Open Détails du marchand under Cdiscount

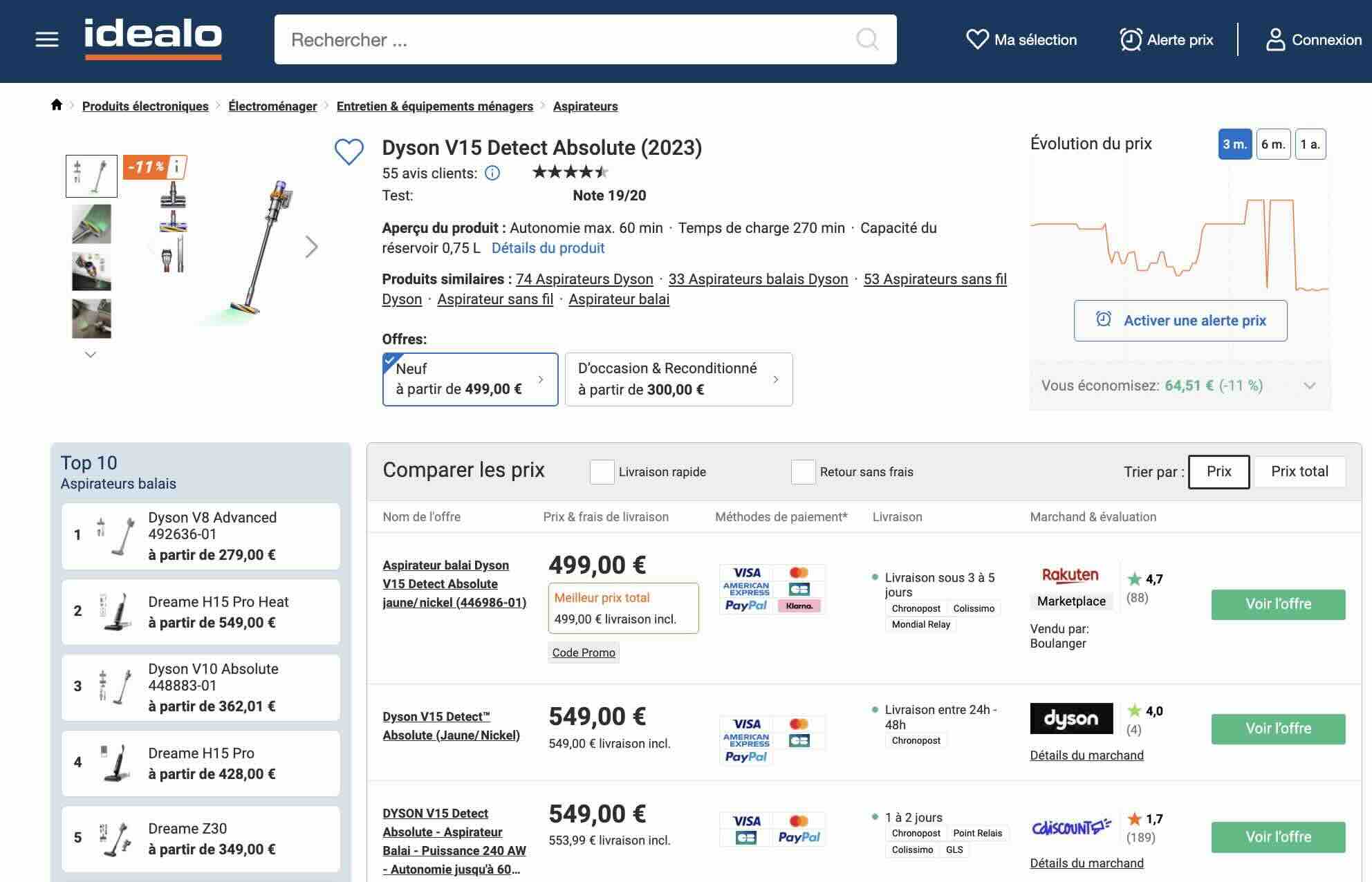pyautogui.click(x=1086, y=863)
